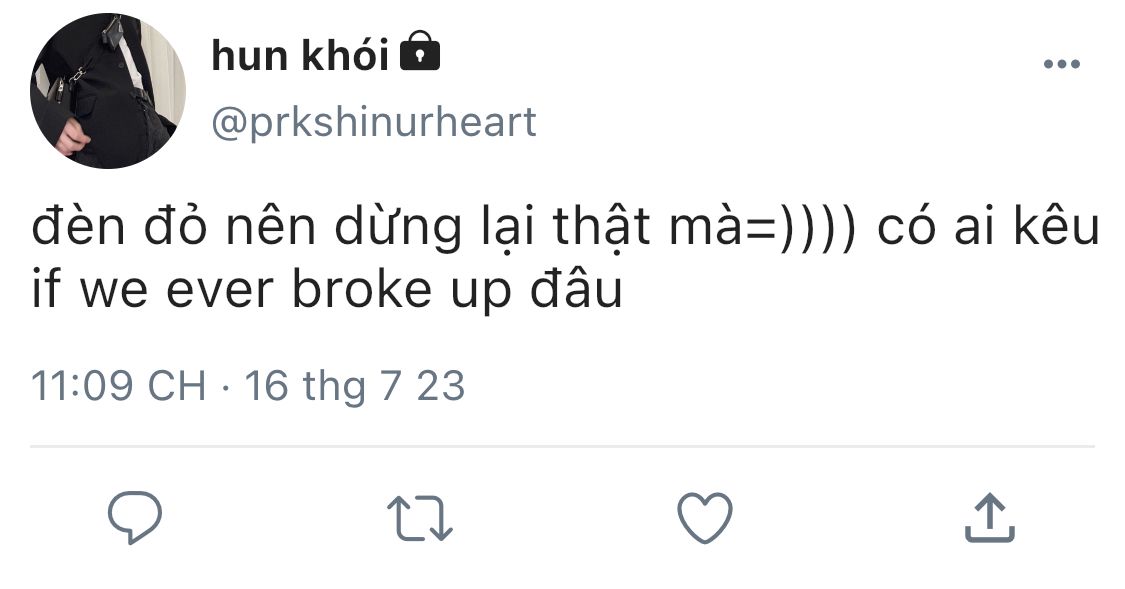This screenshot has height=589, width=1125.
Task: Retweet this post using the arrows icon
Action: [420, 517]
